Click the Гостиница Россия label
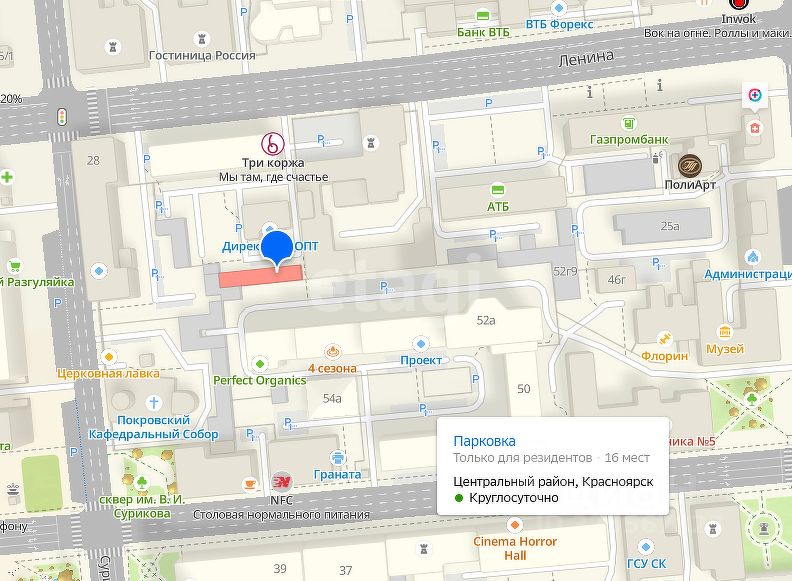 coord(202,55)
